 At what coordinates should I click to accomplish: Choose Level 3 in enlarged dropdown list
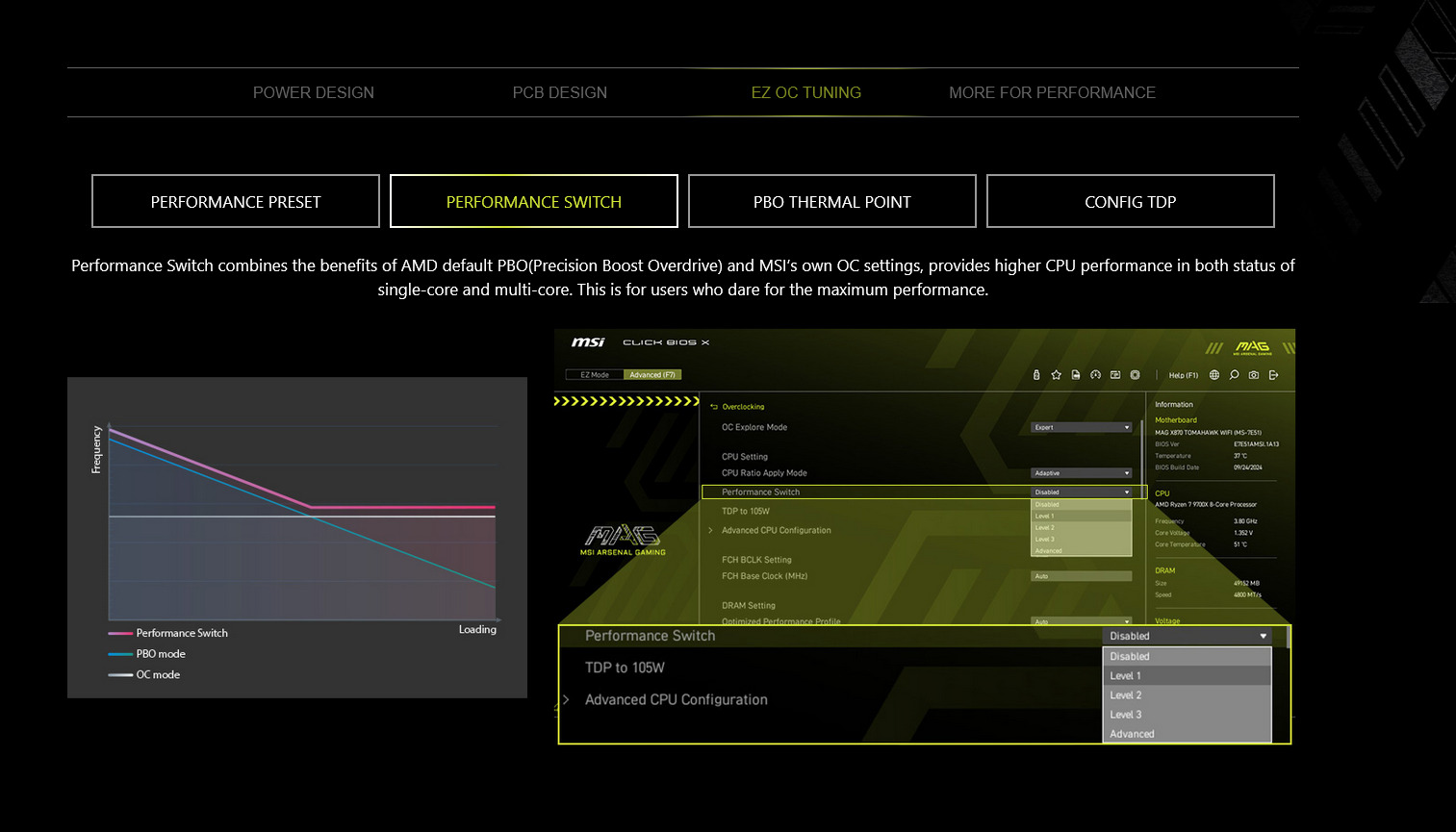click(1187, 715)
